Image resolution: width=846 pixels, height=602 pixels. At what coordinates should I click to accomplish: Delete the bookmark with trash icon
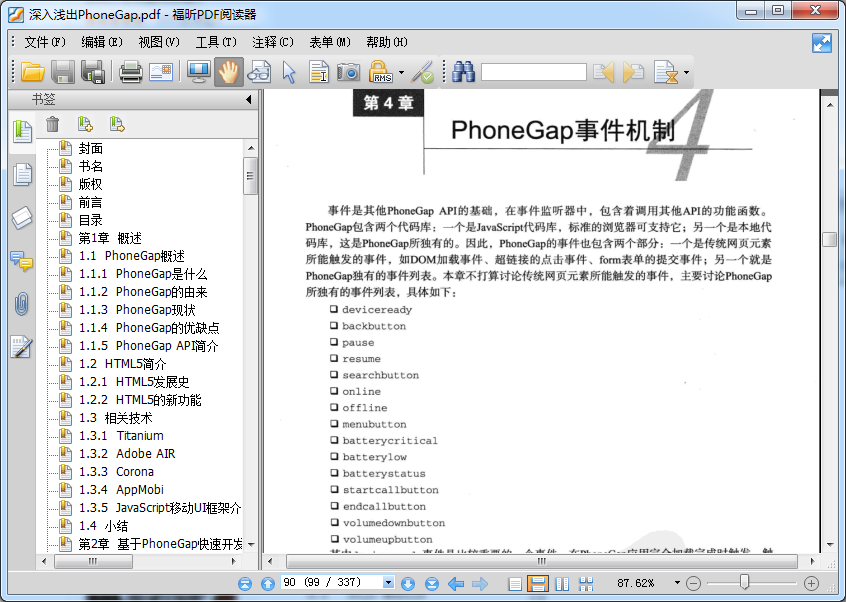pyautogui.click(x=52, y=124)
